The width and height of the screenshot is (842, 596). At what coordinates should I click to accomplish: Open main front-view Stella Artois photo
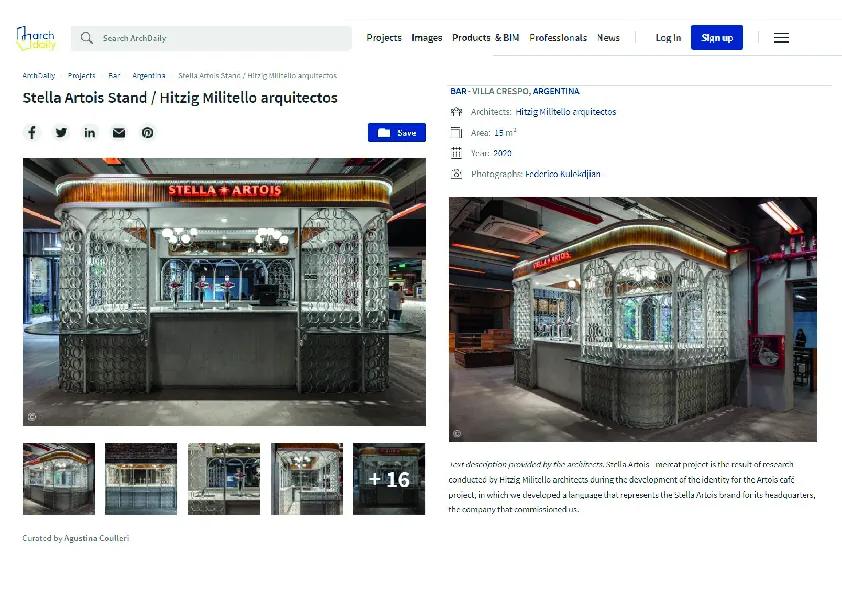pos(224,292)
